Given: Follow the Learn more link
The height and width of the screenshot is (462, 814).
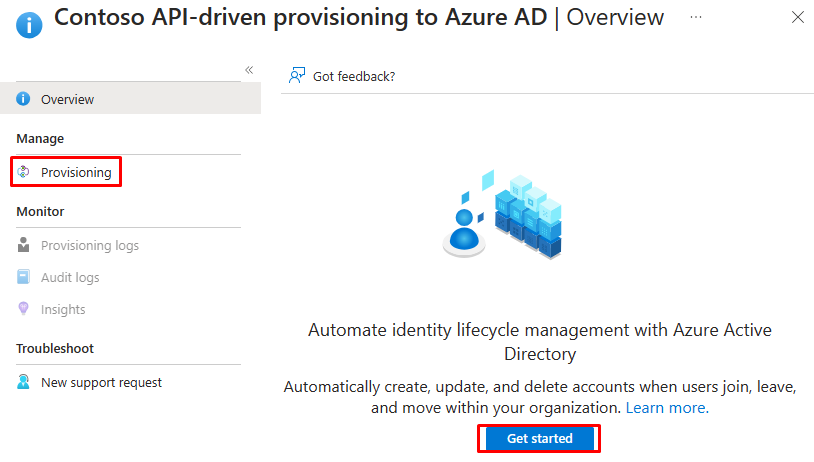Looking at the screenshot, I should tap(667, 408).
